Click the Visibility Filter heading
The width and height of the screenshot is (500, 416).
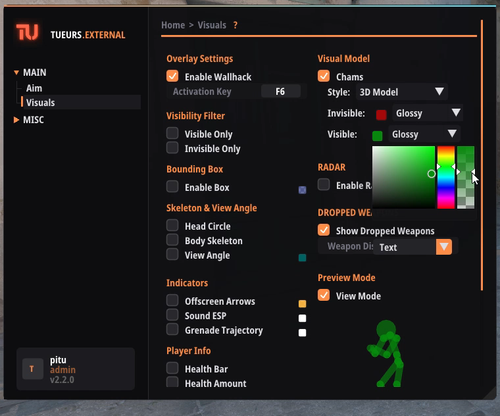pos(196,116)
